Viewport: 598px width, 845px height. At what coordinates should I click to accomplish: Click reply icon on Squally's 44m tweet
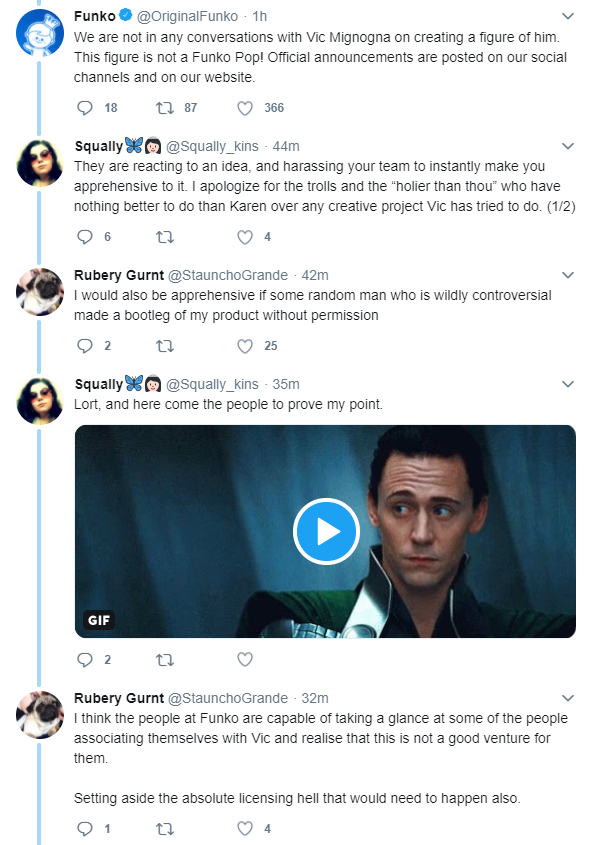[x=85, y=237]
